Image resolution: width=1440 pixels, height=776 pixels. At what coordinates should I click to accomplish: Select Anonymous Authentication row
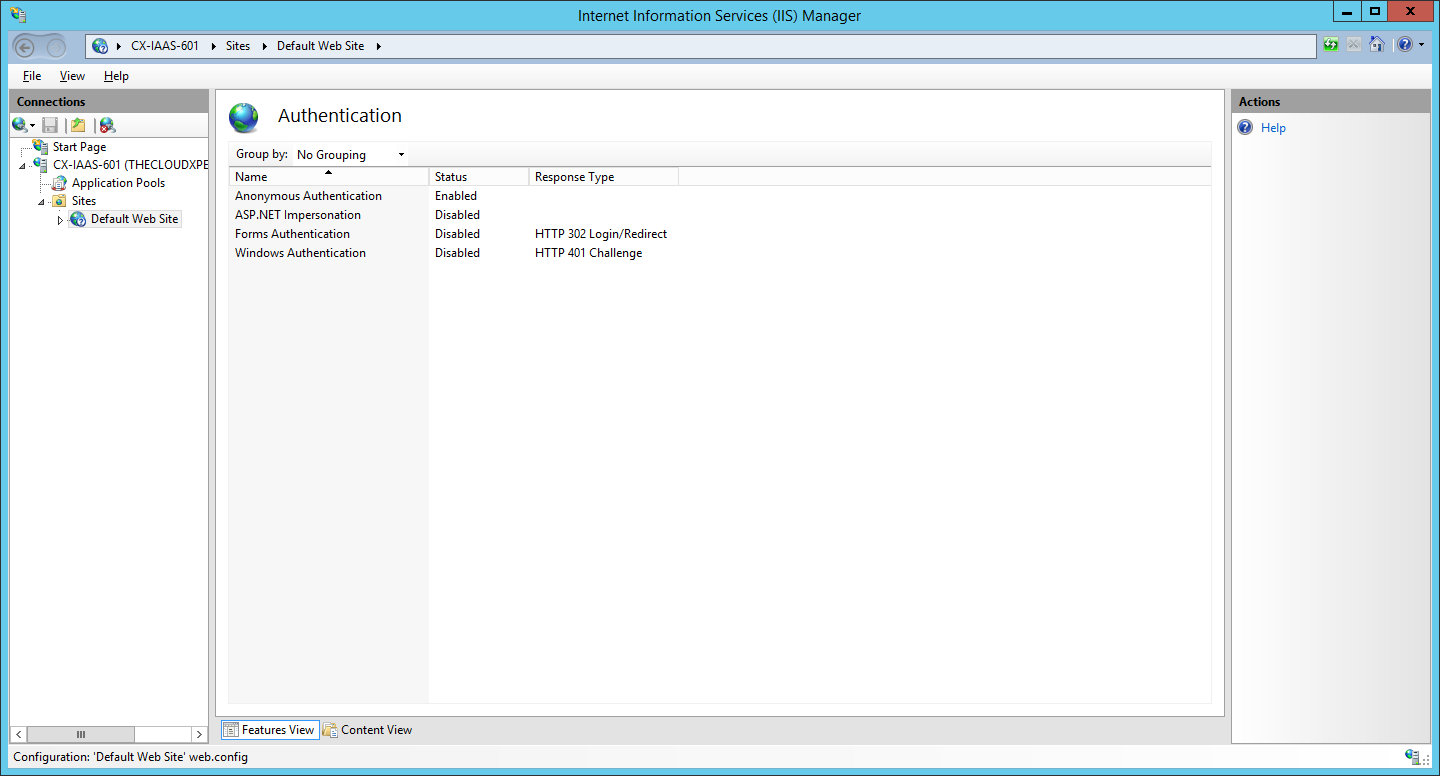[308, 196]
